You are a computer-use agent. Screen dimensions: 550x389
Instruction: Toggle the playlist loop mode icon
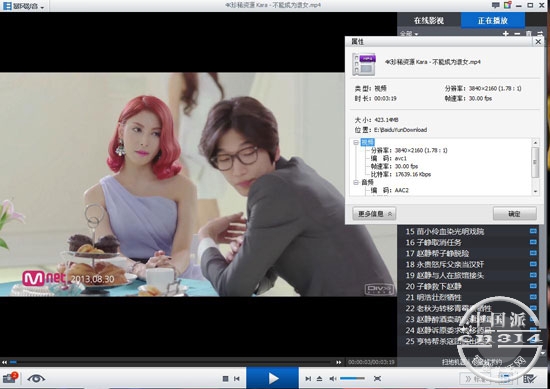(540, 34)
